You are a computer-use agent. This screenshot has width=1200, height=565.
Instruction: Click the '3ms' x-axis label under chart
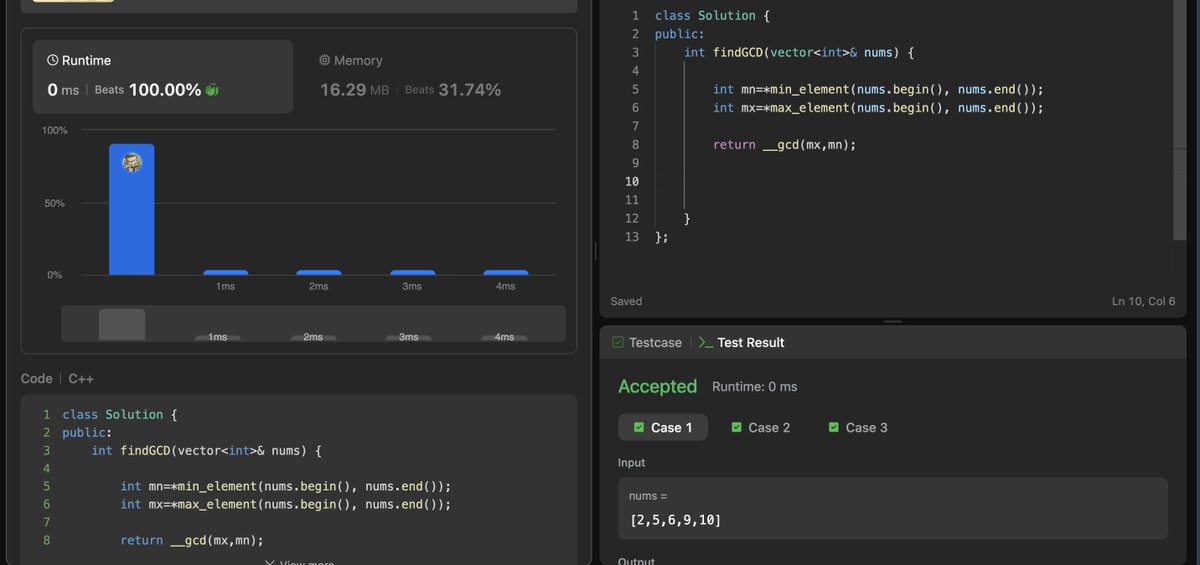click(412, 287)
